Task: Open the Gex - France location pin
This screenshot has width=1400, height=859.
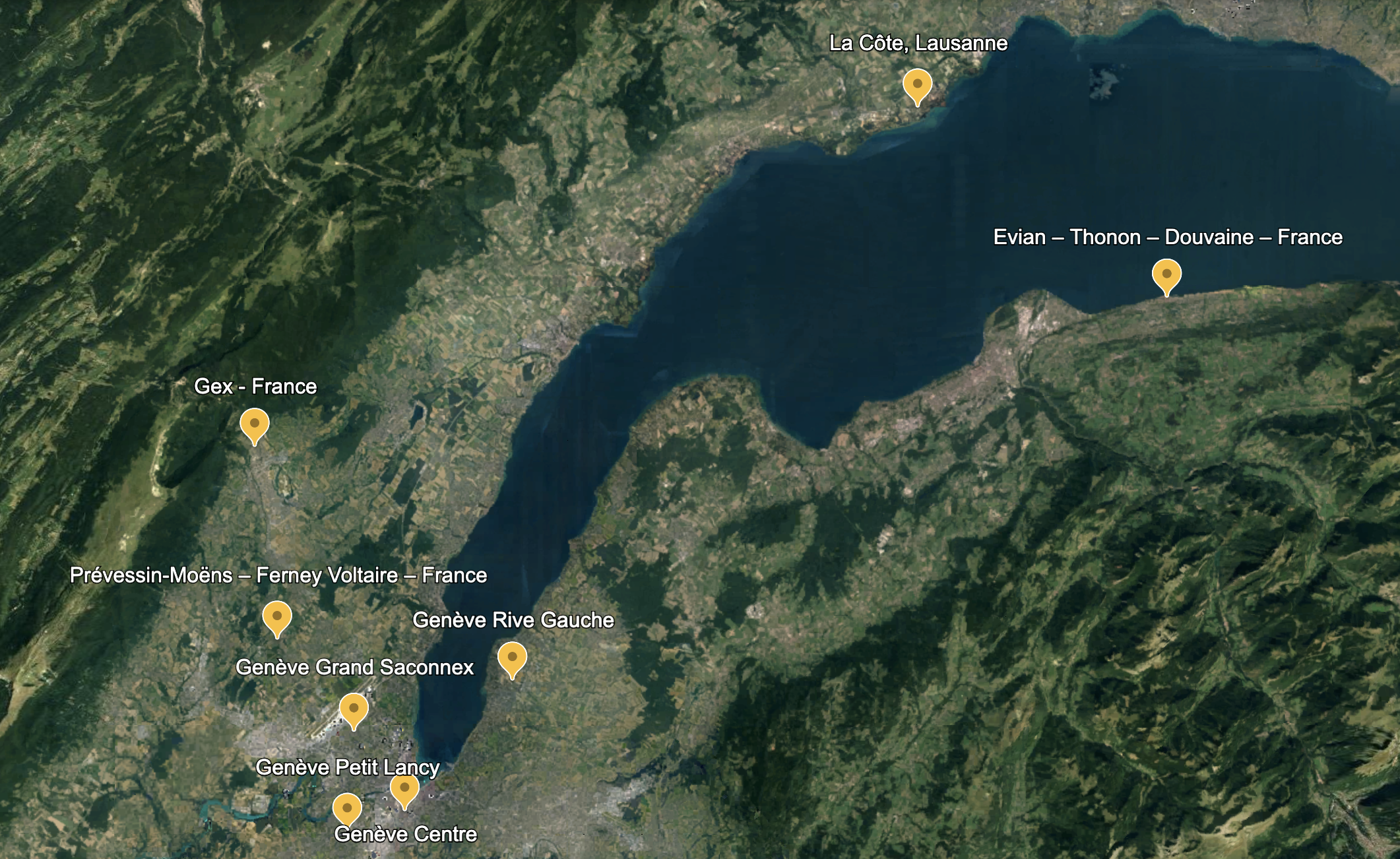Action: click(x=255, y=424)
